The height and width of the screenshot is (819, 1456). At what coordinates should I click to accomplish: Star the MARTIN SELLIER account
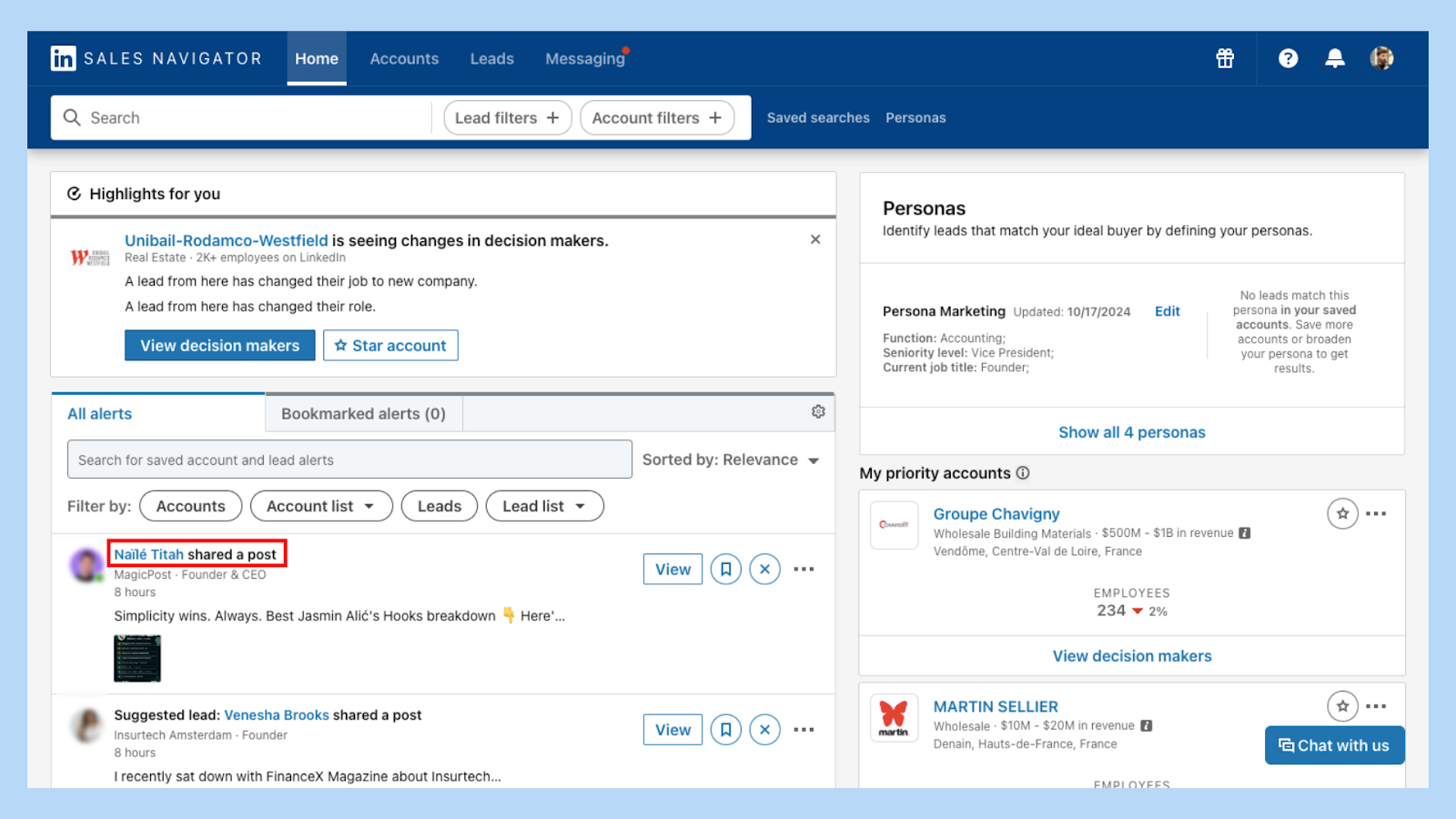point(1342,706)
